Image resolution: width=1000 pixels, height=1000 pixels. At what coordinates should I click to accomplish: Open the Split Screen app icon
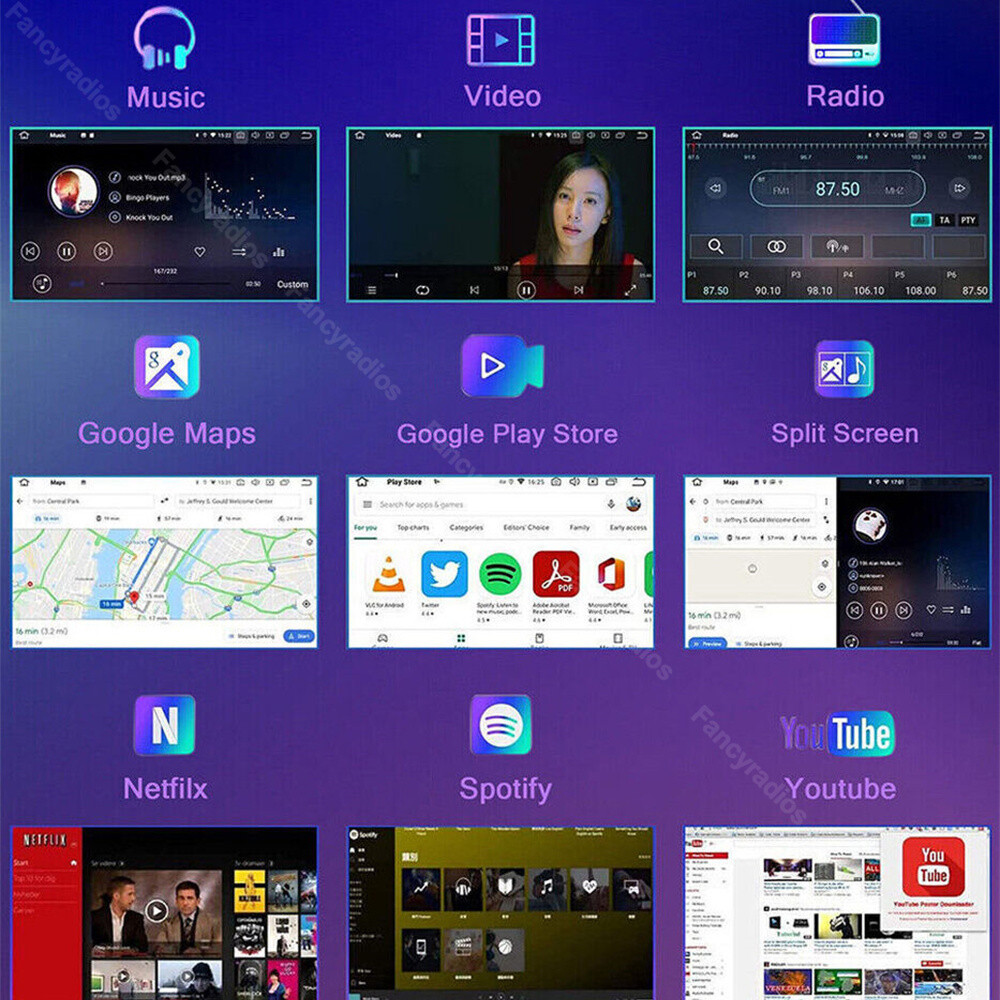pos(844,369)
